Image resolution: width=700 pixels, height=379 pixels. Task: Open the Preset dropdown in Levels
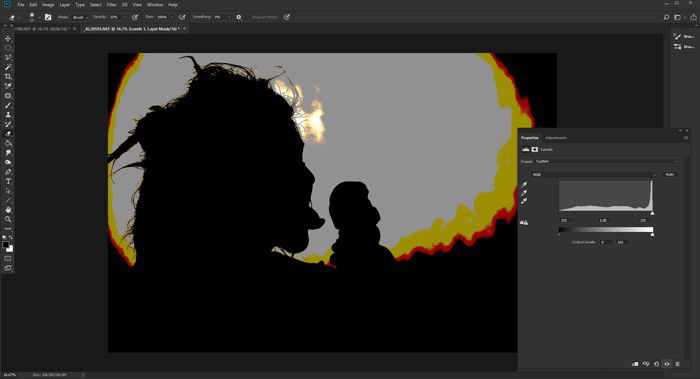coord(606,161)
